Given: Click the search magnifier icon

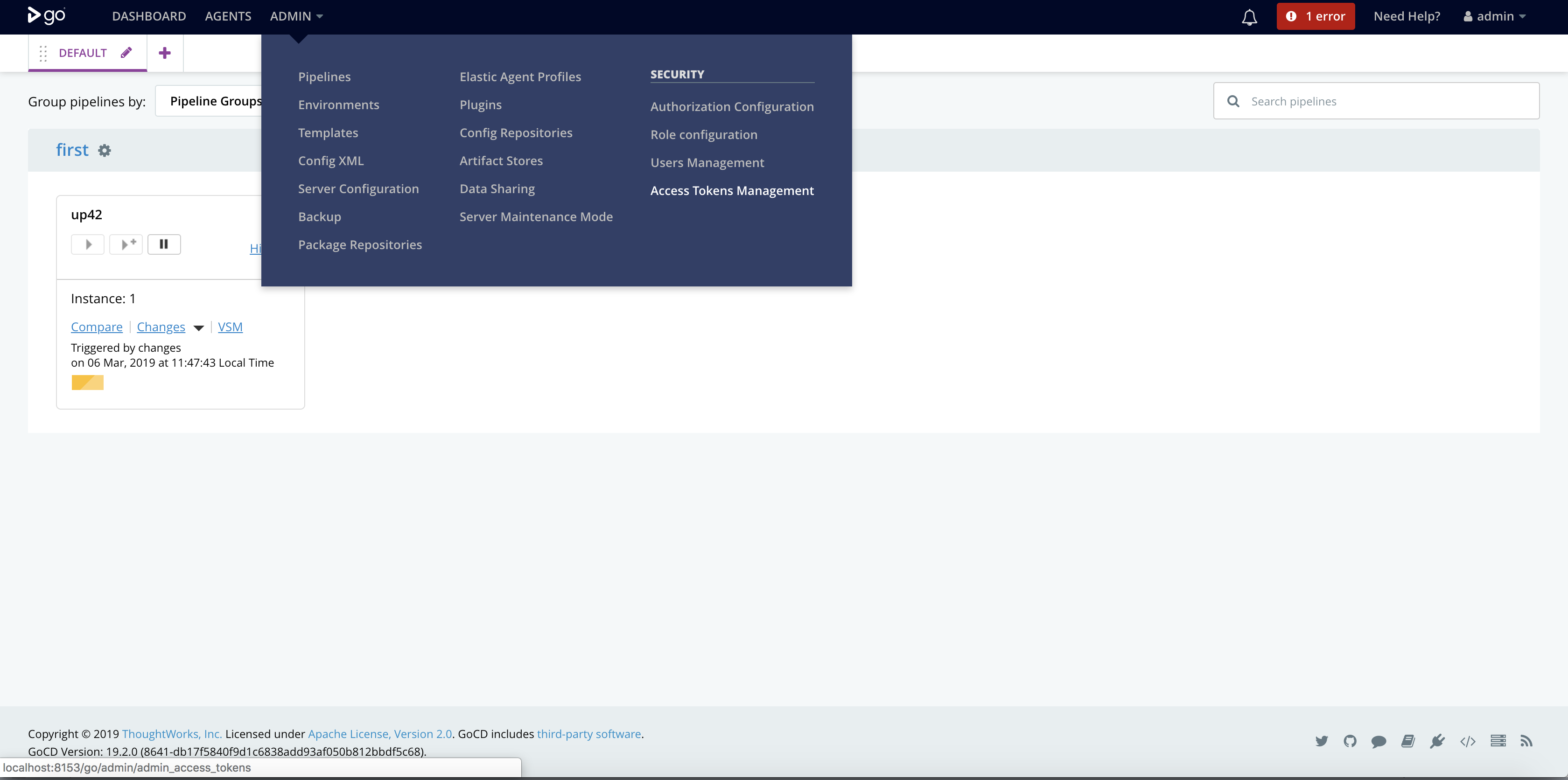Looking at the screenshot, I should 1233,101.
